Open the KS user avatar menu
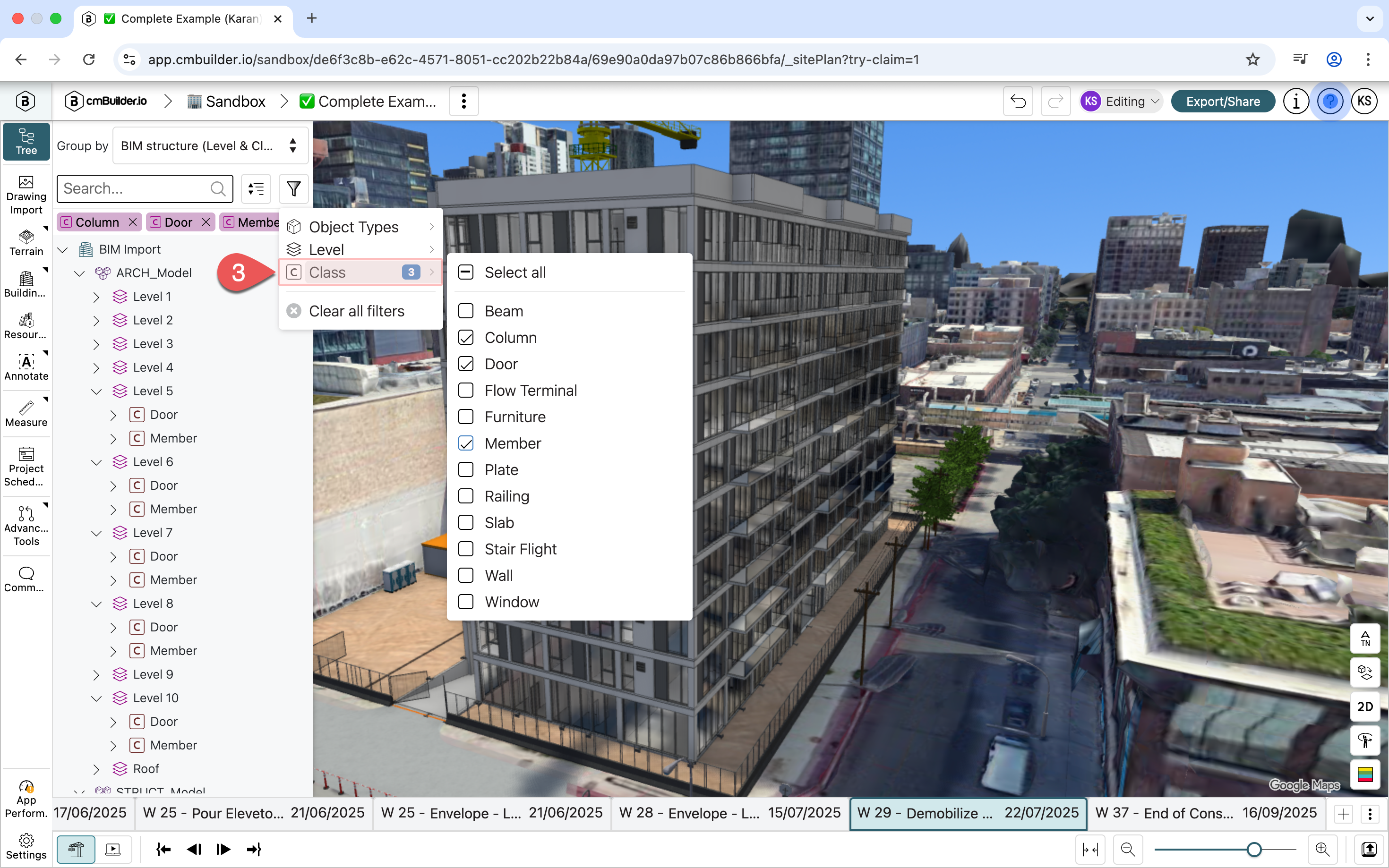The width and height of the screenshot is (1389, 868). click(1364, 102)
